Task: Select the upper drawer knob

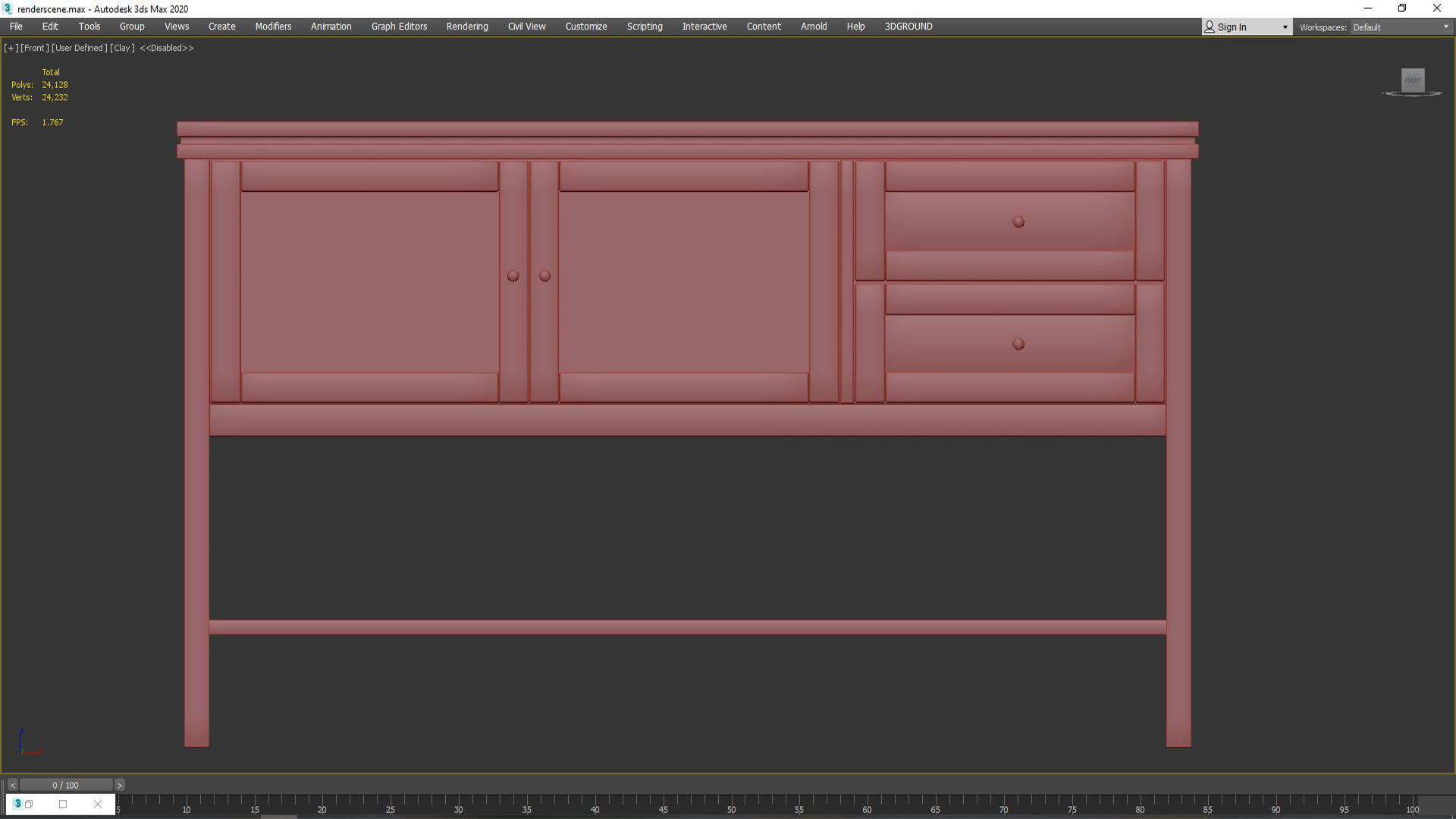Action: coord(1018,222)
